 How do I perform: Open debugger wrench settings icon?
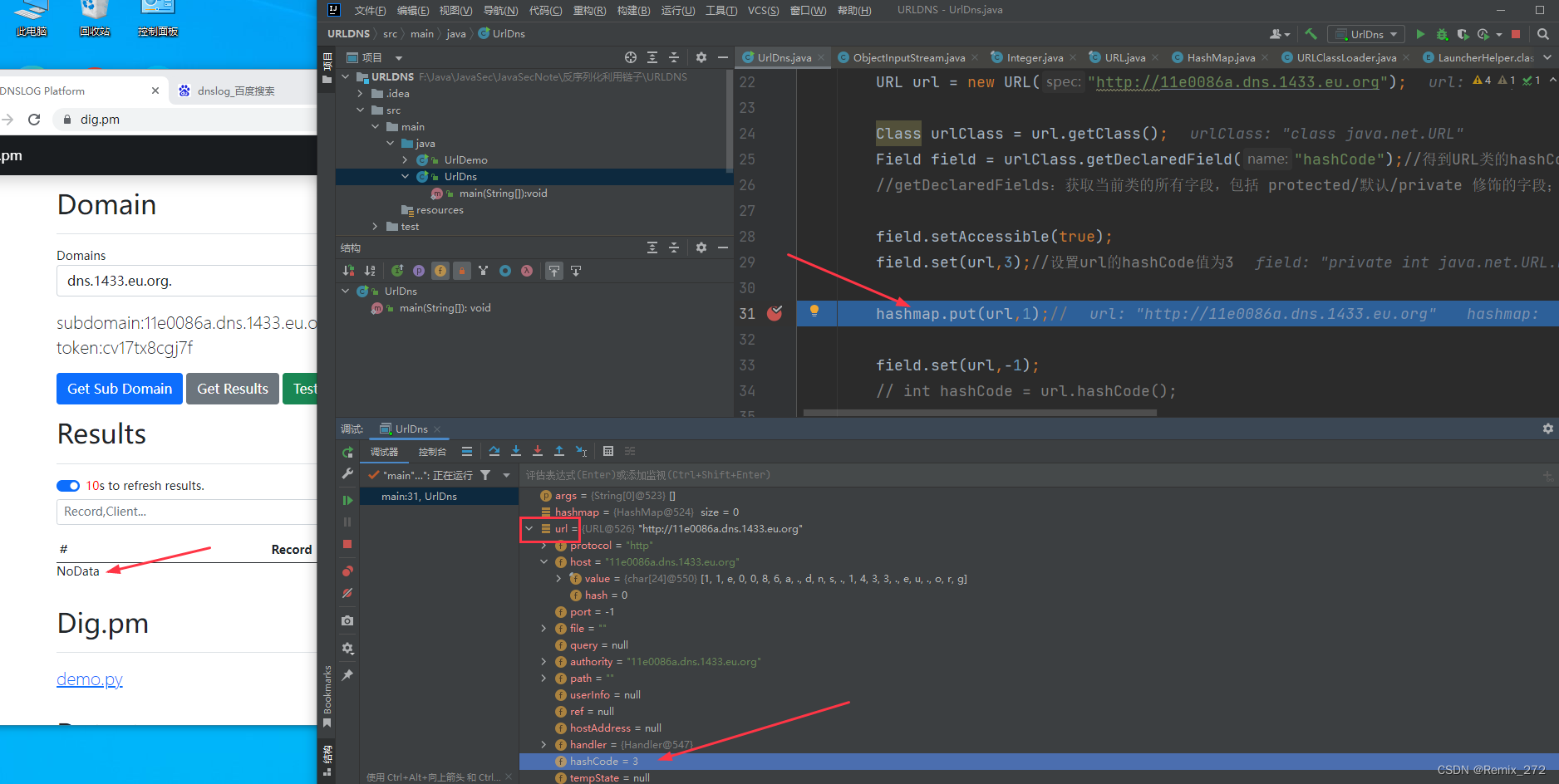pos(347,473)
